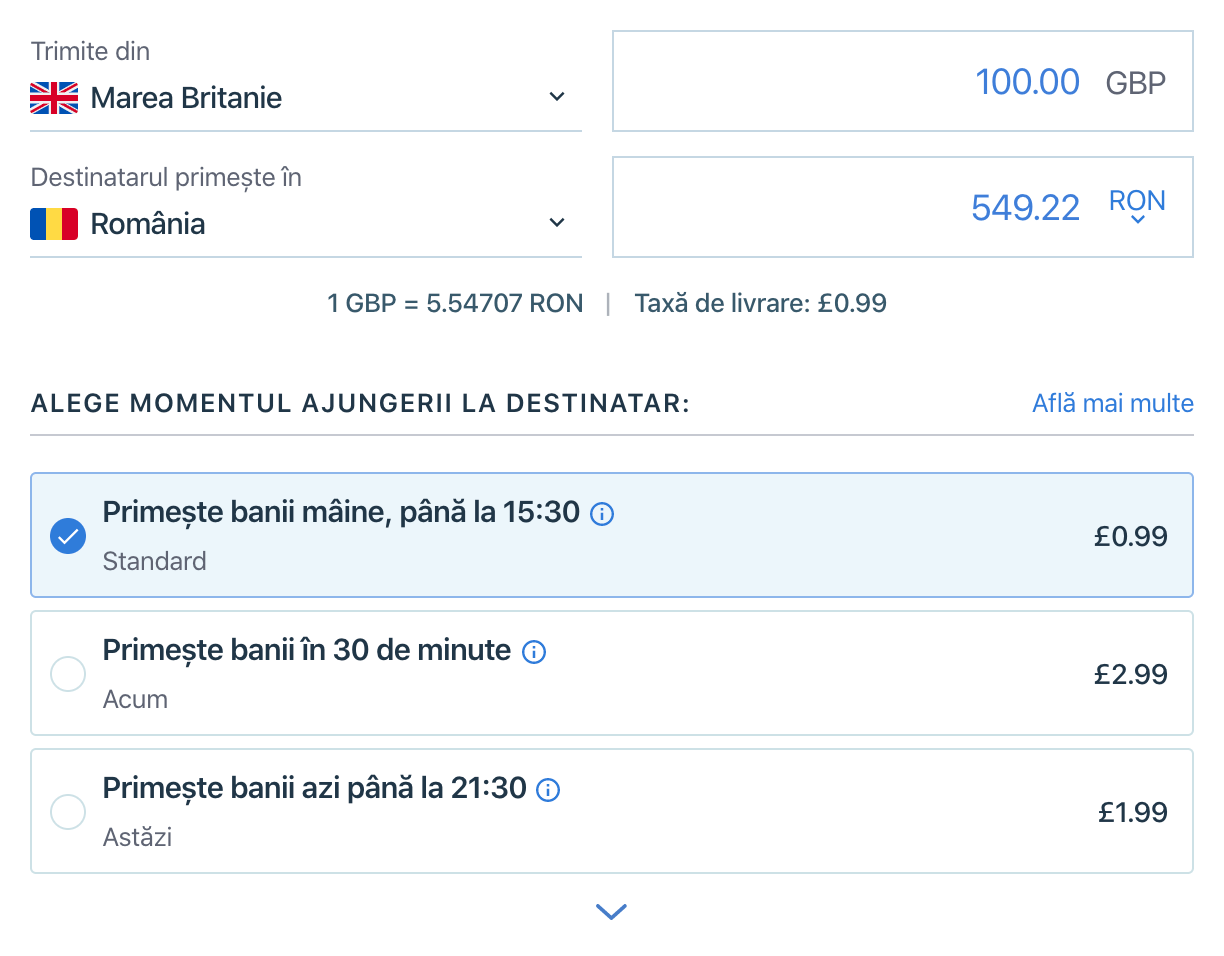This screenshot has width=1224, height=956.
Task: Click the 'Acum' label under the 30-minute option
Action: coord(135,699)
